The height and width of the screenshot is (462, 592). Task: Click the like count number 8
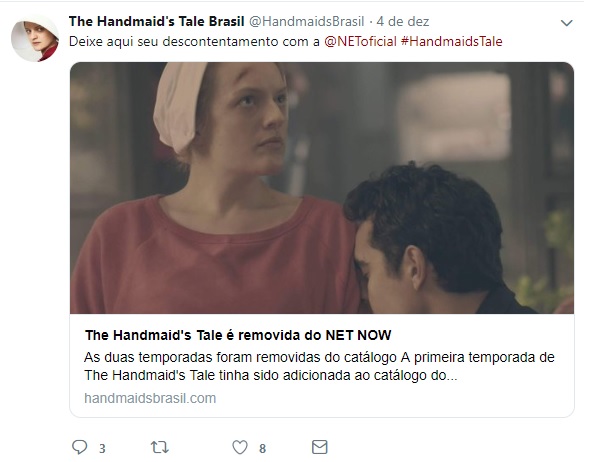pos(262,449)
